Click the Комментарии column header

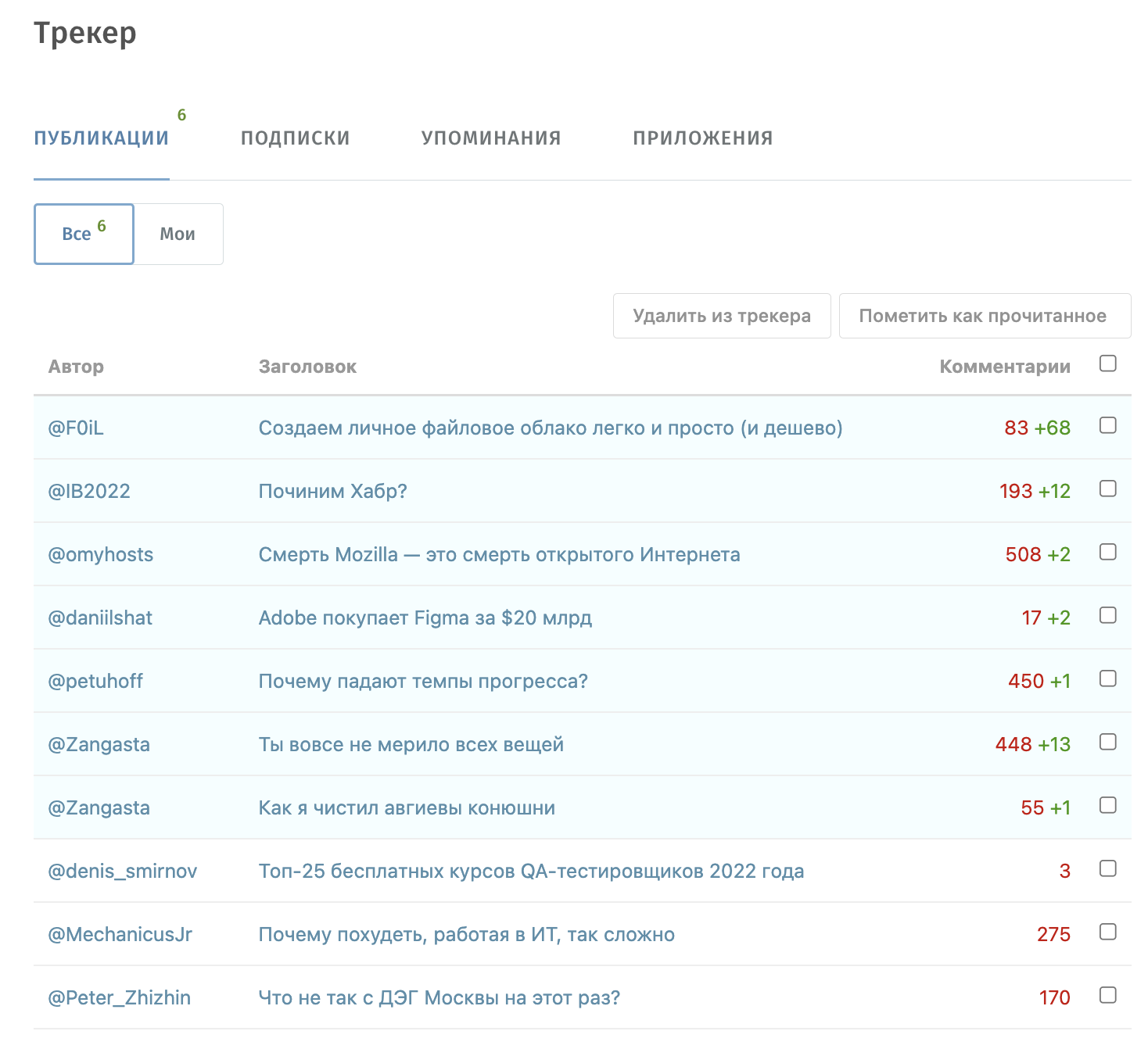(x=1005, y=367)
